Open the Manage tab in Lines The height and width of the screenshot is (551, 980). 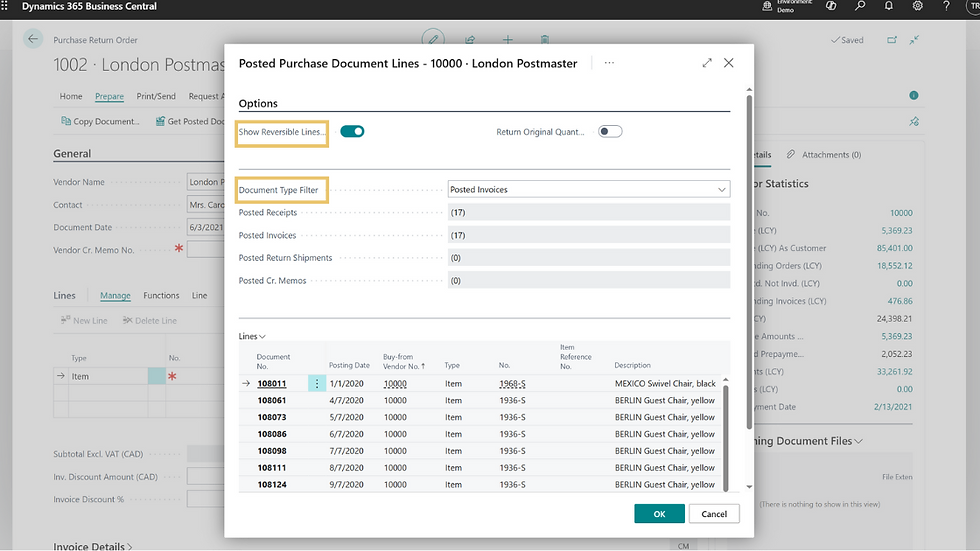coord(115,295)
